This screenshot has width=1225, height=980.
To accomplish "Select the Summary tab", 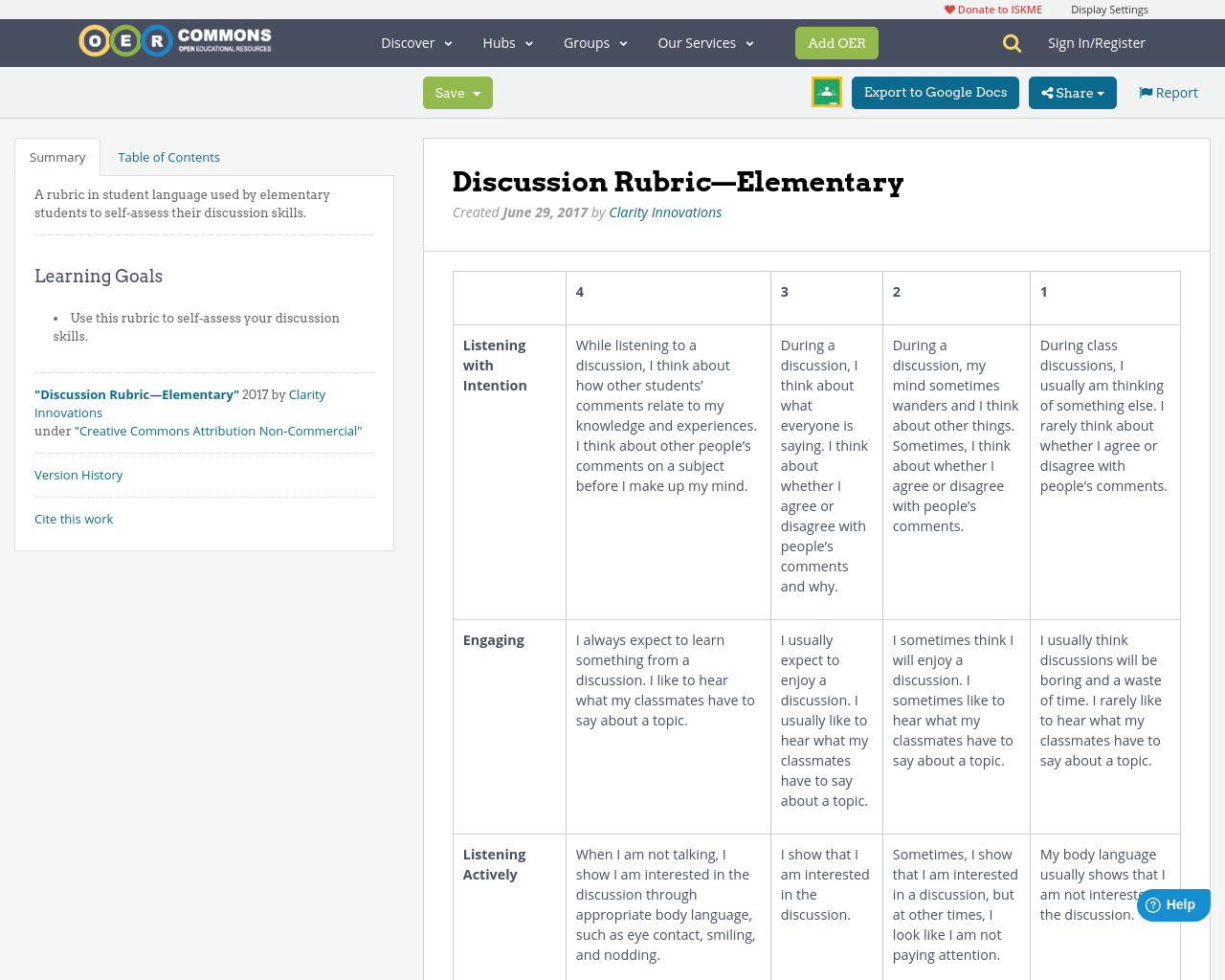I will tap(56, 156).
